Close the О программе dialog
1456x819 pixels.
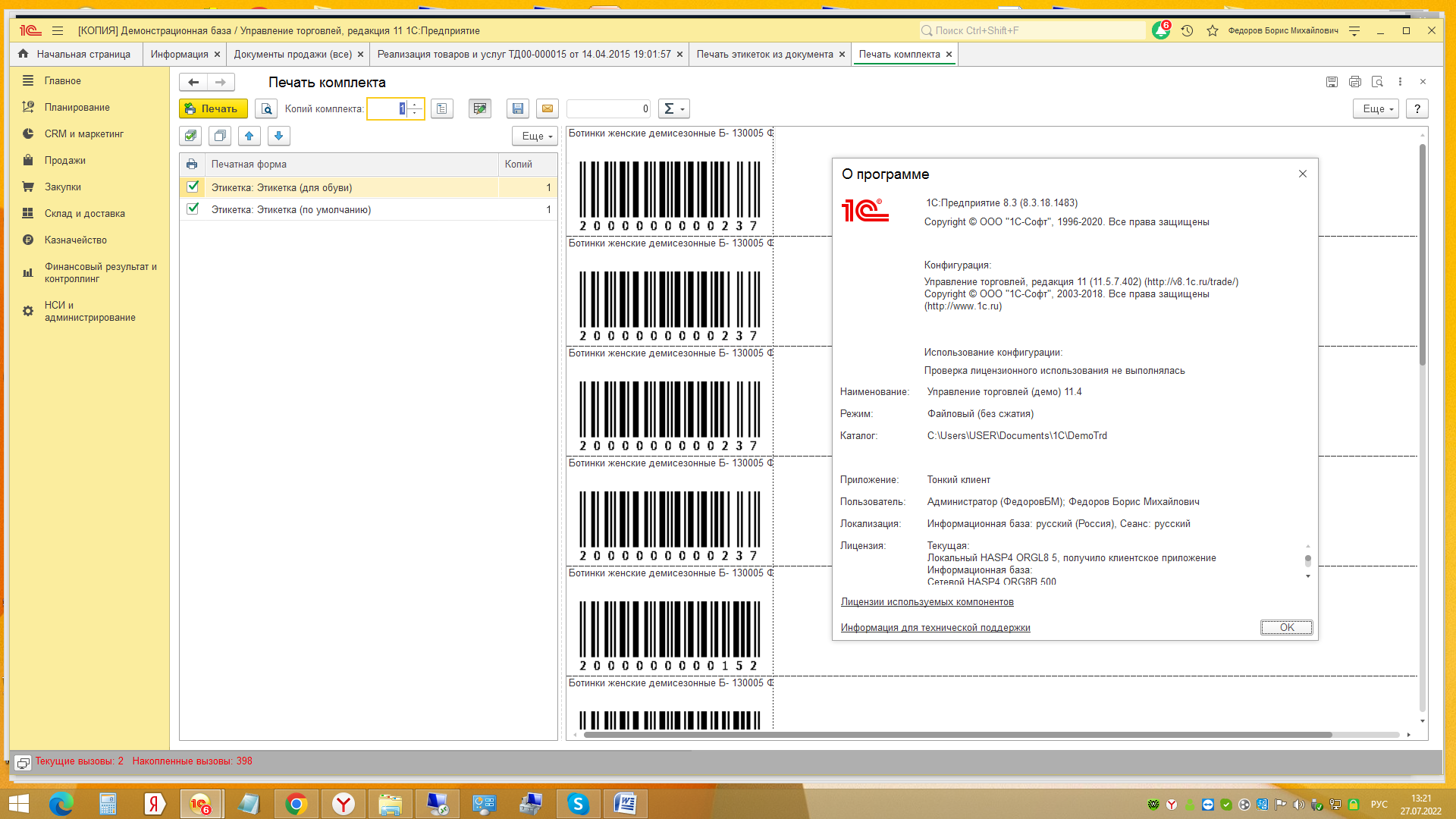pos(1303,174)
